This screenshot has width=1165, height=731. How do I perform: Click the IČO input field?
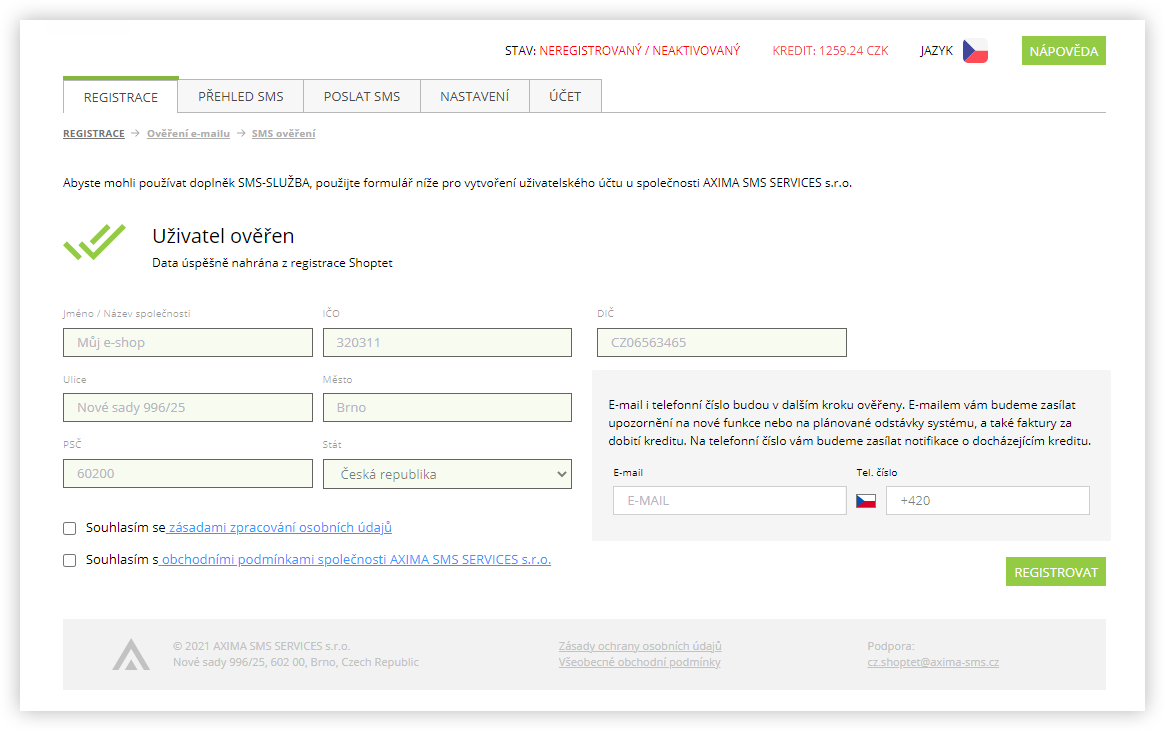pyautogui.click(x=447, y=342)
